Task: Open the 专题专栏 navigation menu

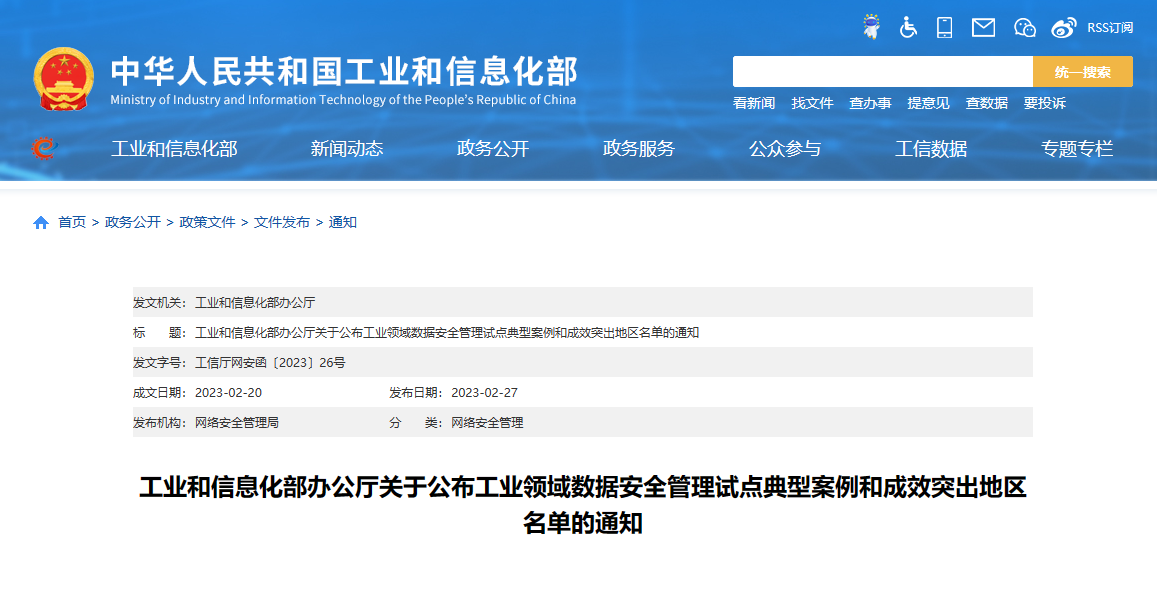Action: (x=1077, y=149)
